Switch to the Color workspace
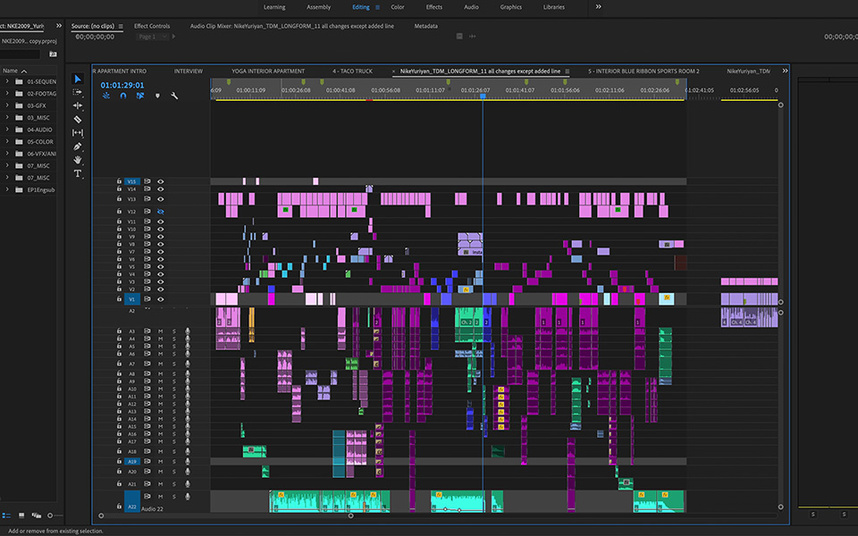Viewport: 858px width, 536px height. tap(398, 7)
